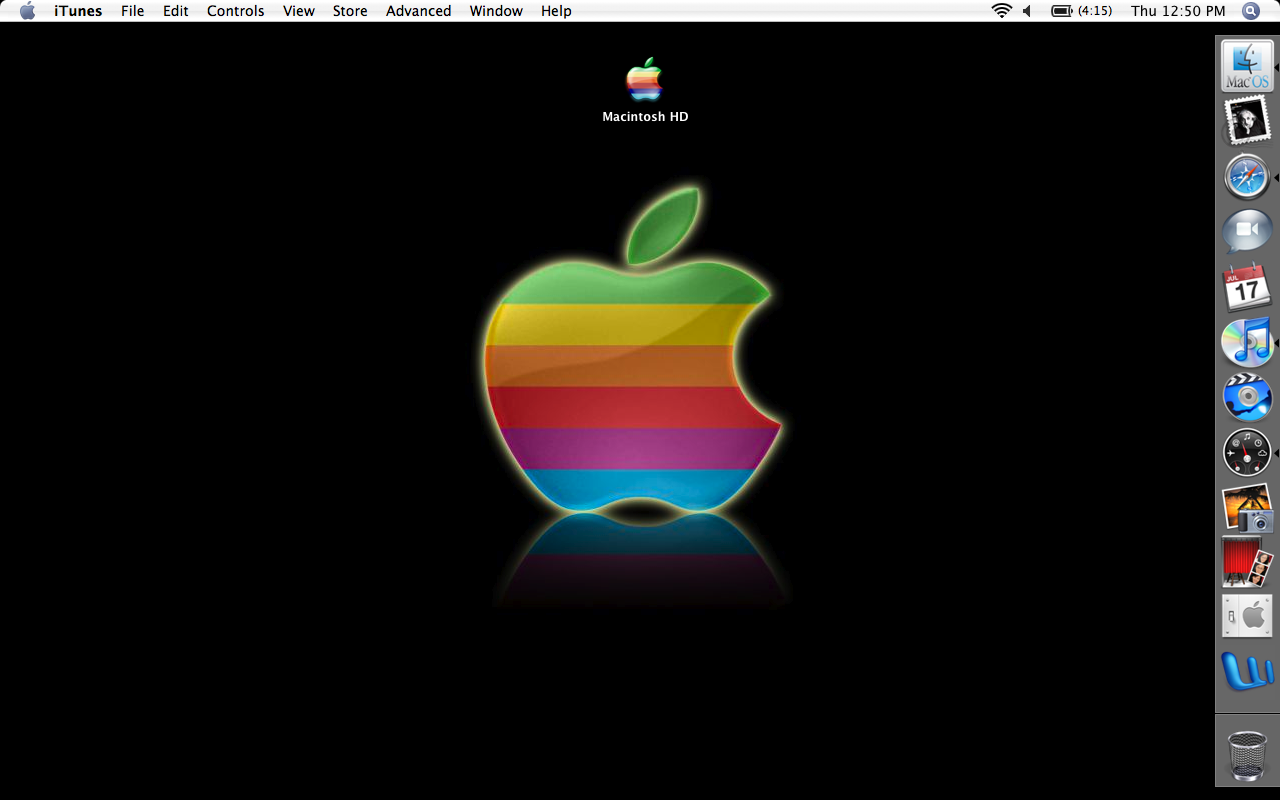The height and width of the screenshot is (800, 1280).
Task: Switch to iTunes in the dock
Action: (x=1247, y=342)
